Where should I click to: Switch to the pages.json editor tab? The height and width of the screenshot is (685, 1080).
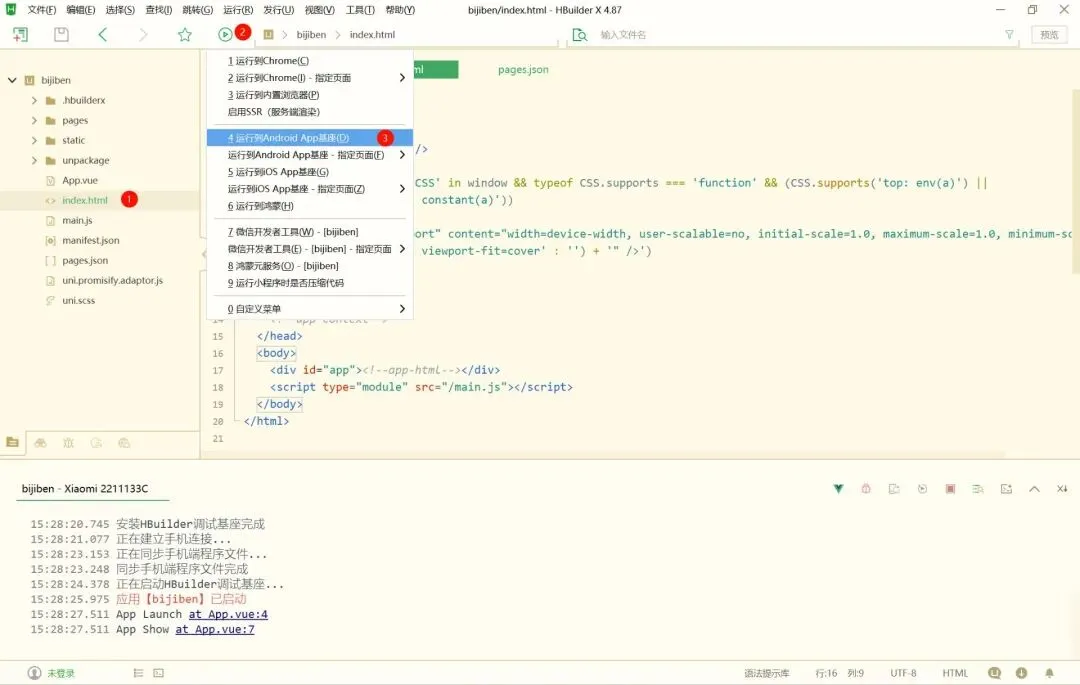(x=523, y=70)
